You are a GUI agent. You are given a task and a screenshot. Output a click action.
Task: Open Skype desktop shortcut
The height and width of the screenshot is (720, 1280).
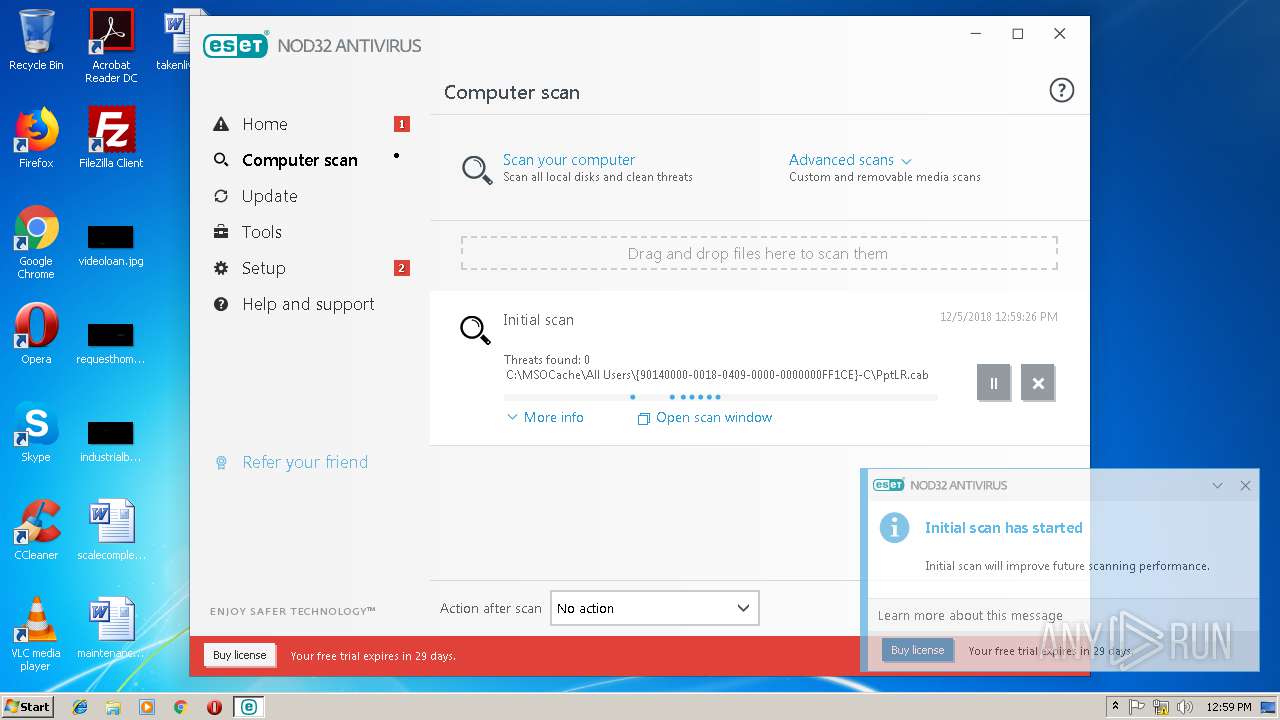[36, 433]
